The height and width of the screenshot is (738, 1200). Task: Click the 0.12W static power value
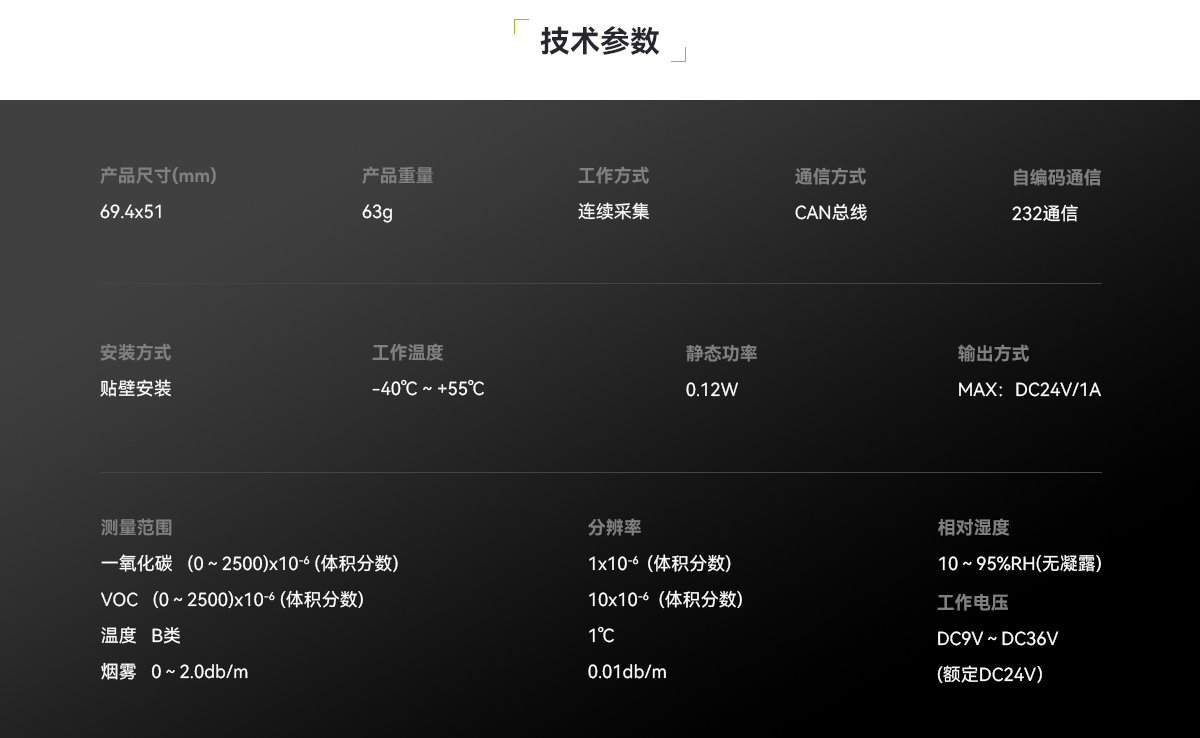712,390
